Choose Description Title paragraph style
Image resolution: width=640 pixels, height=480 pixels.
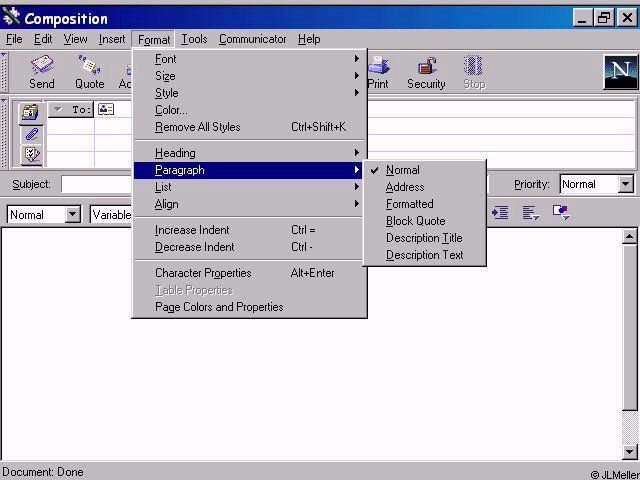tap(424, 238)
